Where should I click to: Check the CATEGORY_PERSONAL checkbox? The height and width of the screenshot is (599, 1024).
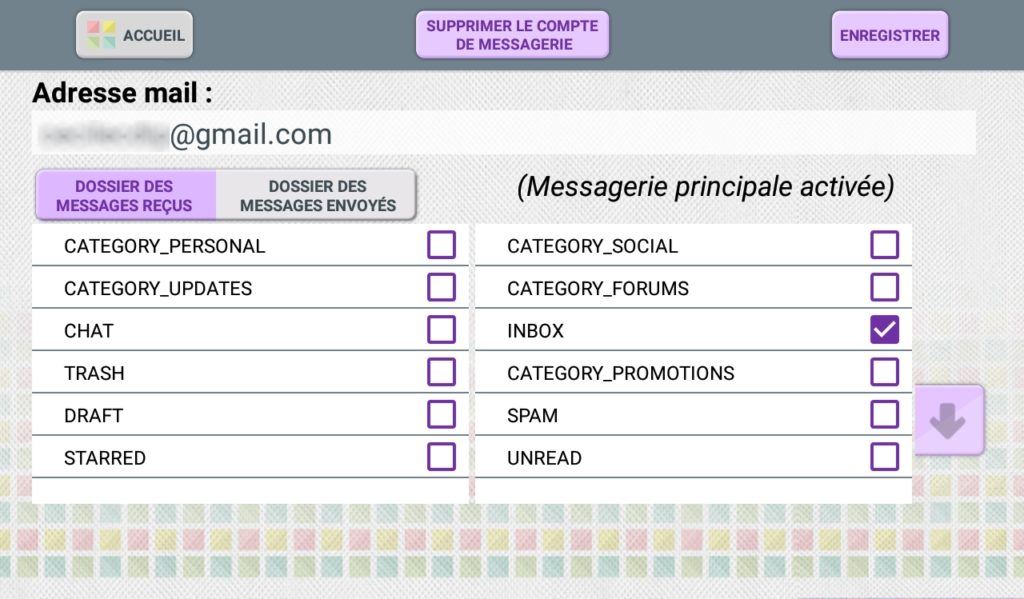[441, 245]
